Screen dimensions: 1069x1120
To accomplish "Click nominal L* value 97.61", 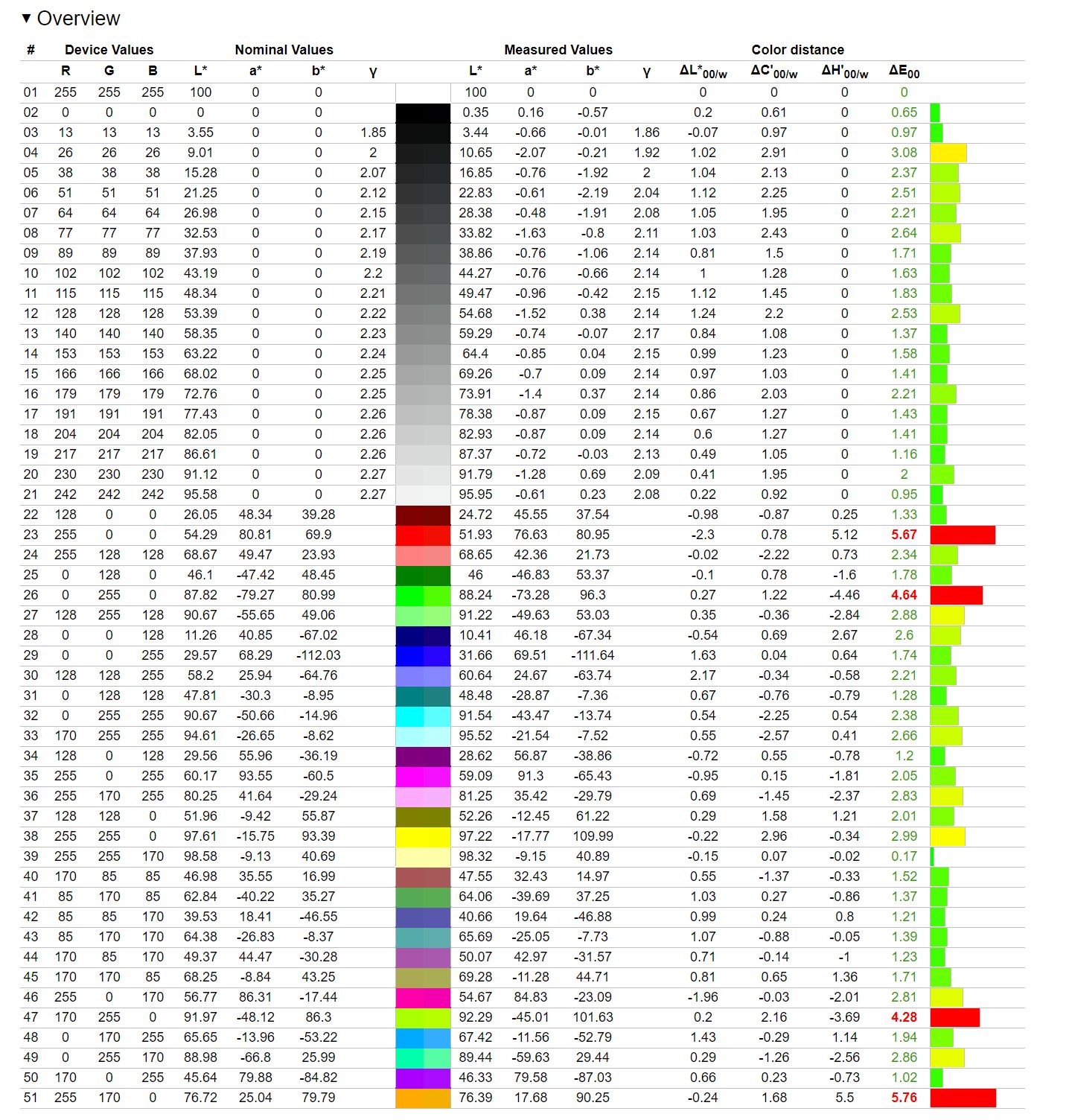I will point(200,836).
